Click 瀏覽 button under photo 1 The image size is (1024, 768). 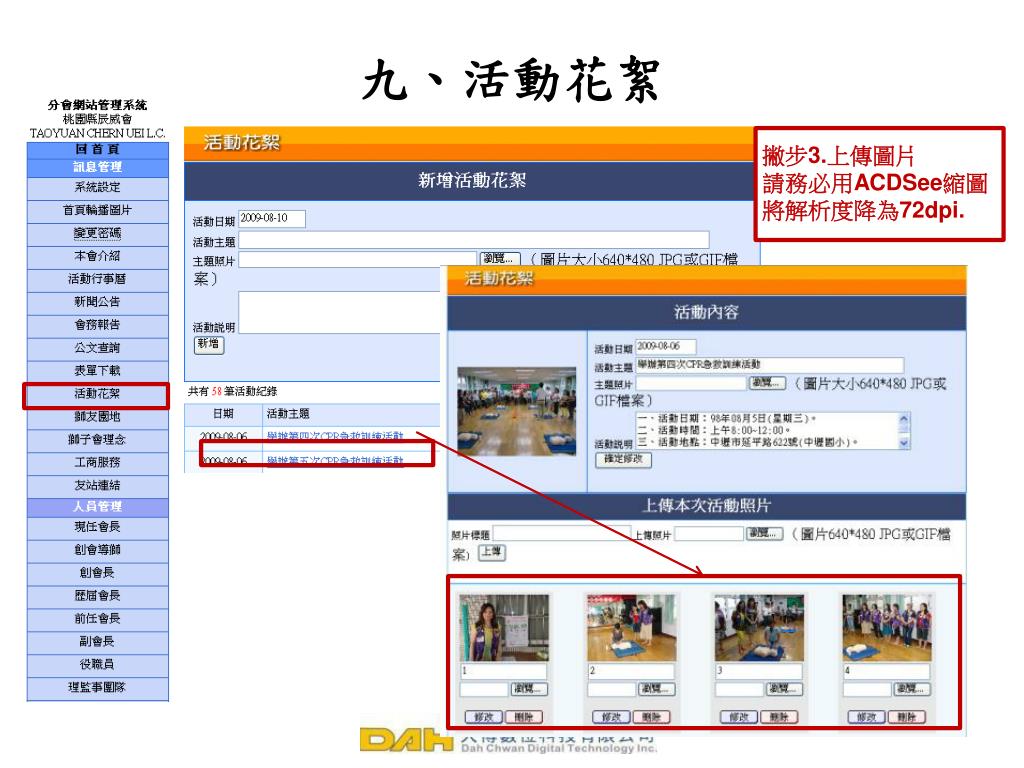[528, 688]
